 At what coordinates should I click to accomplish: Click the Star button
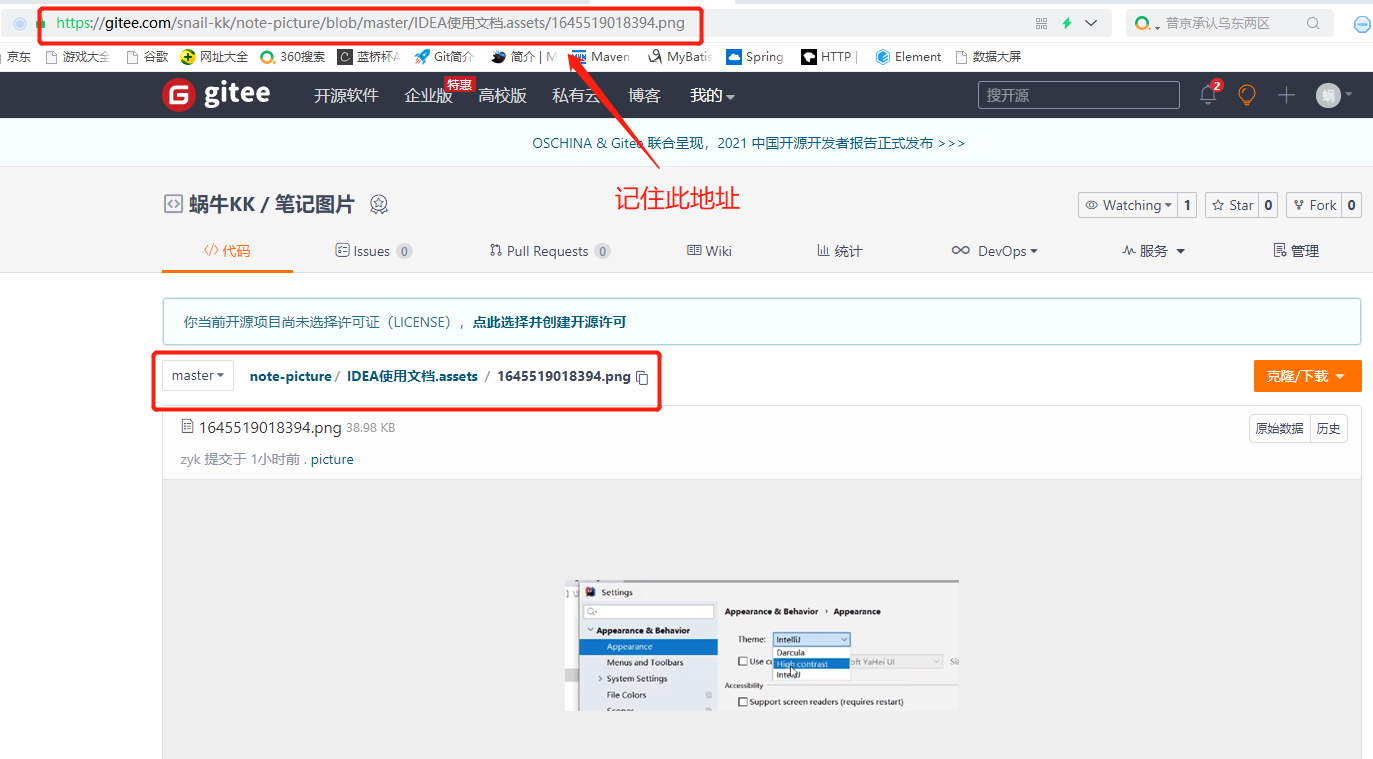[x=1232, y=205]
